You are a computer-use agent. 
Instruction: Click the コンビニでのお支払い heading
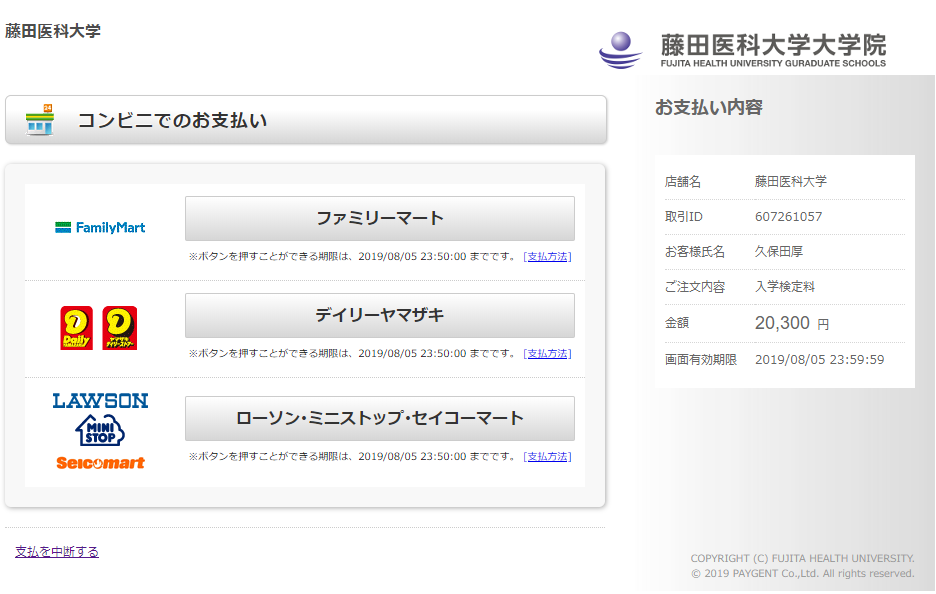173,120
